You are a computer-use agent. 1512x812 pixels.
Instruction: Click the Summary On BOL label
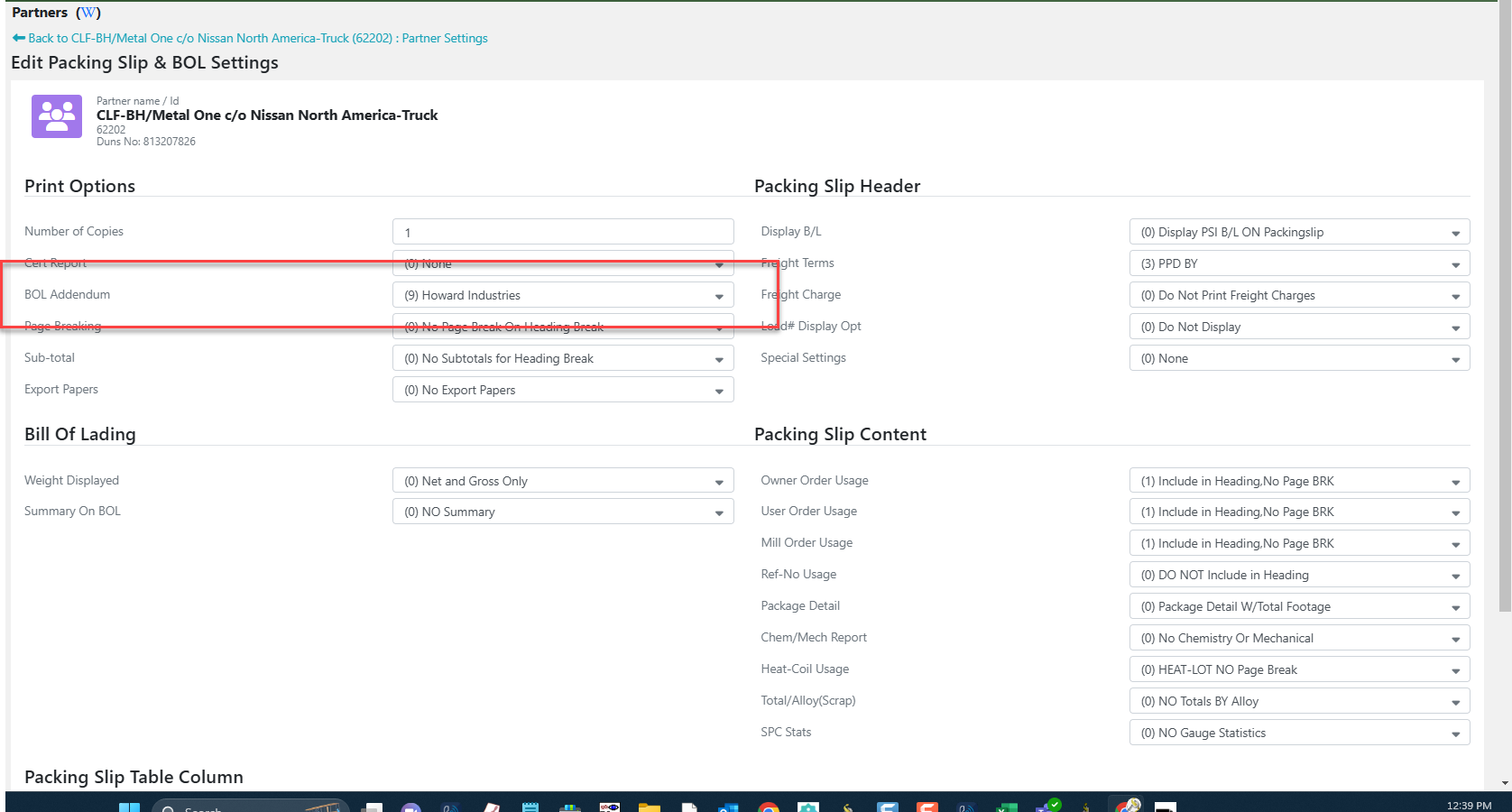coord(72,511)
